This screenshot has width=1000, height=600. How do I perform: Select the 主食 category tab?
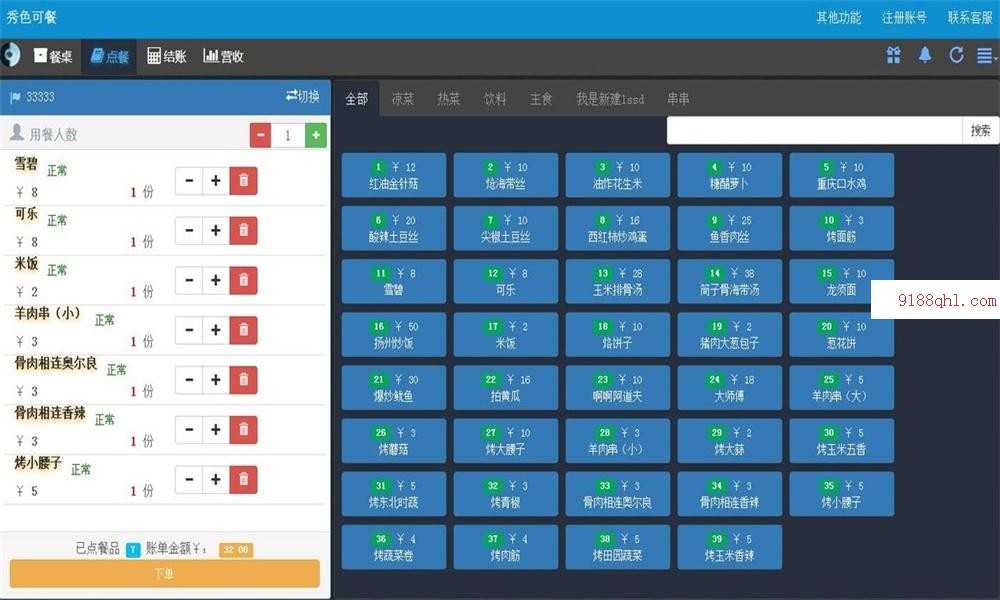[x=541, y=99]
